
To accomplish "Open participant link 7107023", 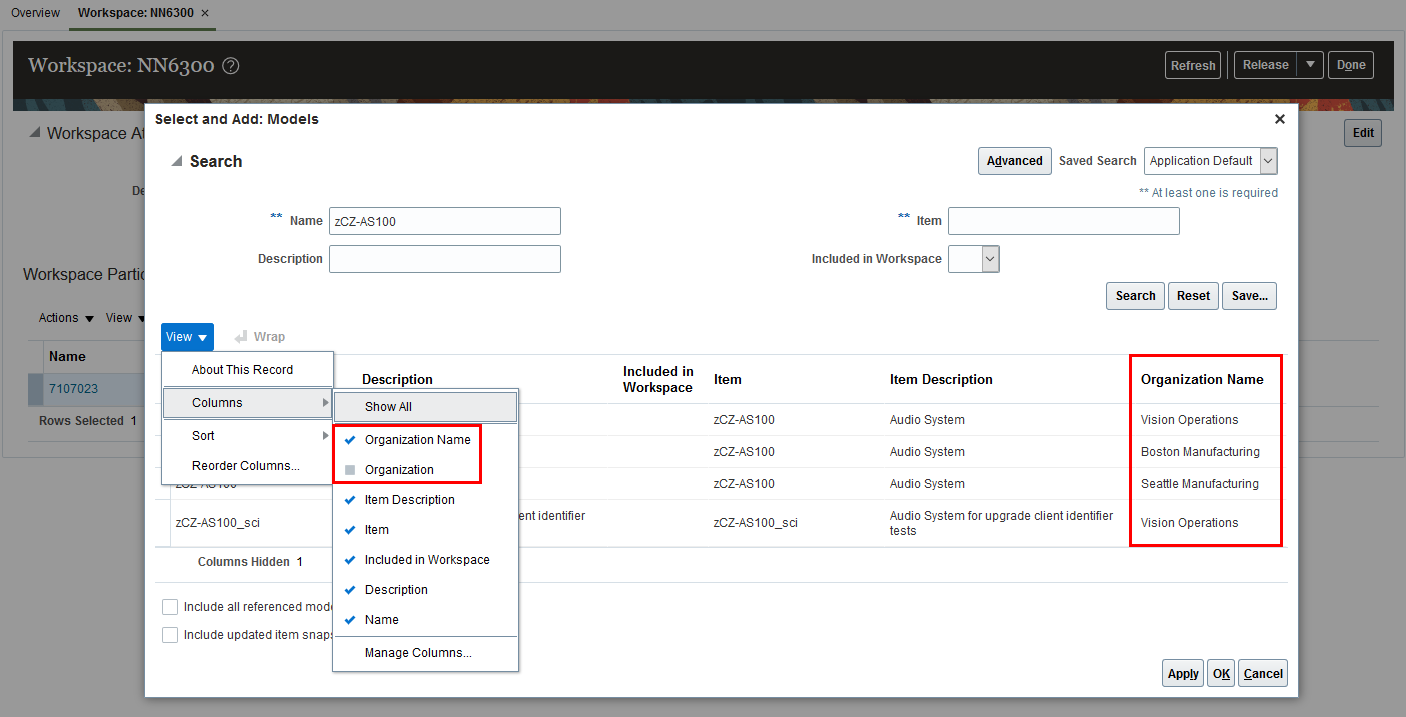I will pyautogui.click(x=74, y=389).
